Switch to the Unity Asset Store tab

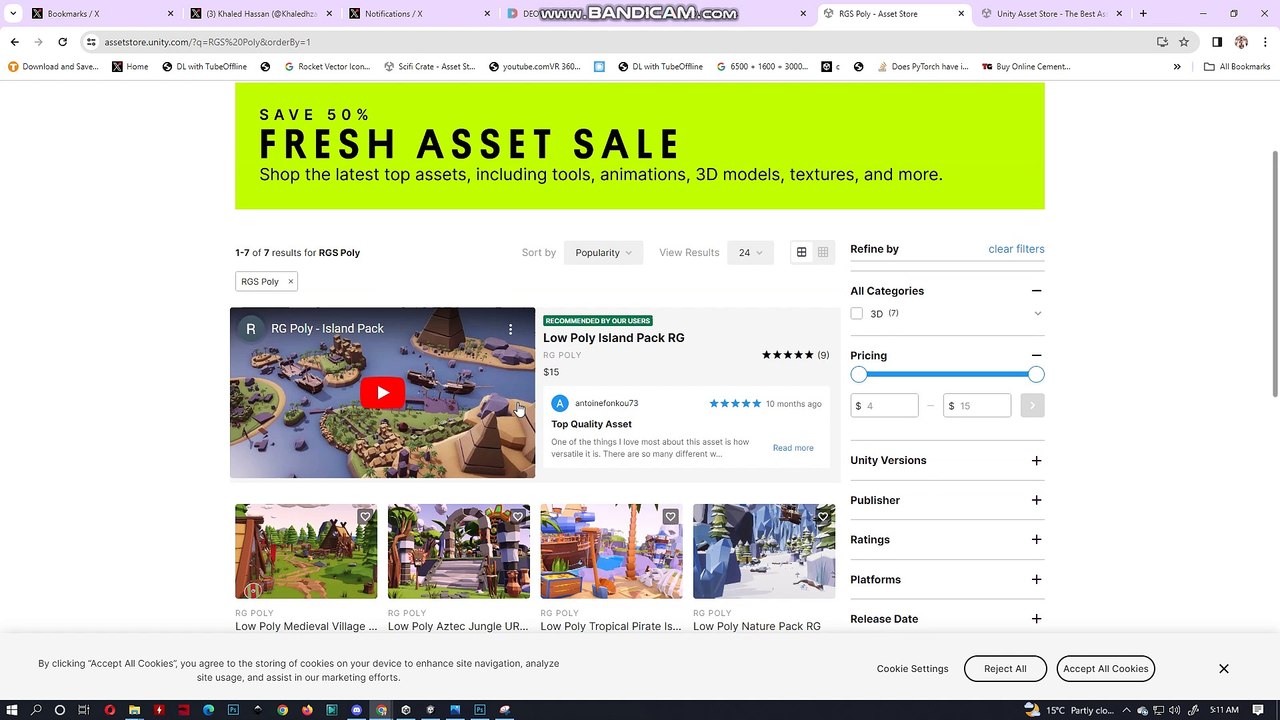pos(1052,14)
